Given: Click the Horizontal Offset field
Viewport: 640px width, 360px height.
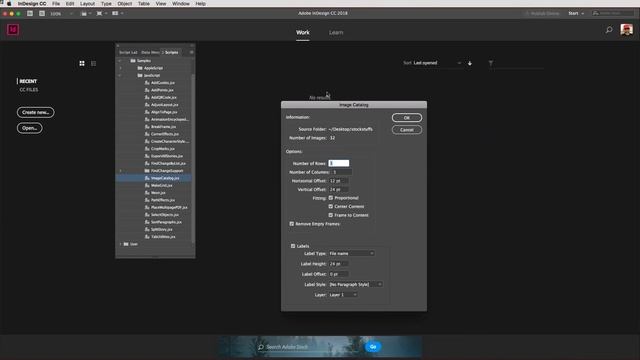Looking at the screenshot, I should [x=339, y=181].
